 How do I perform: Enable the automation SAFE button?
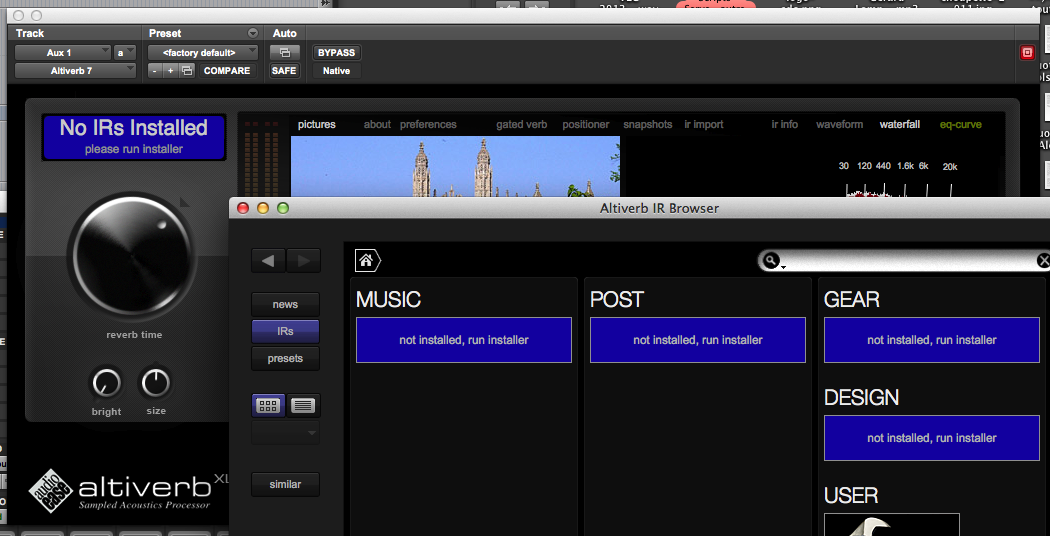point(284,71)
